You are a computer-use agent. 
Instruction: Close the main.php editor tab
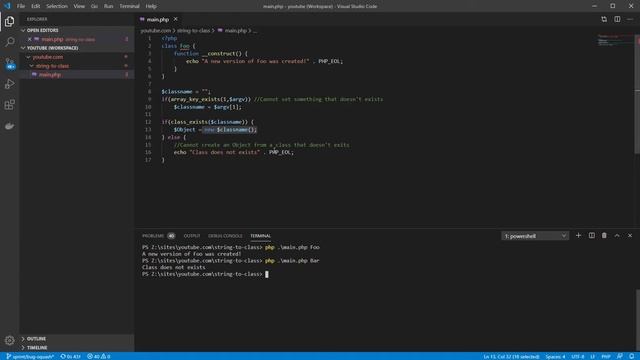pos(176,19)
